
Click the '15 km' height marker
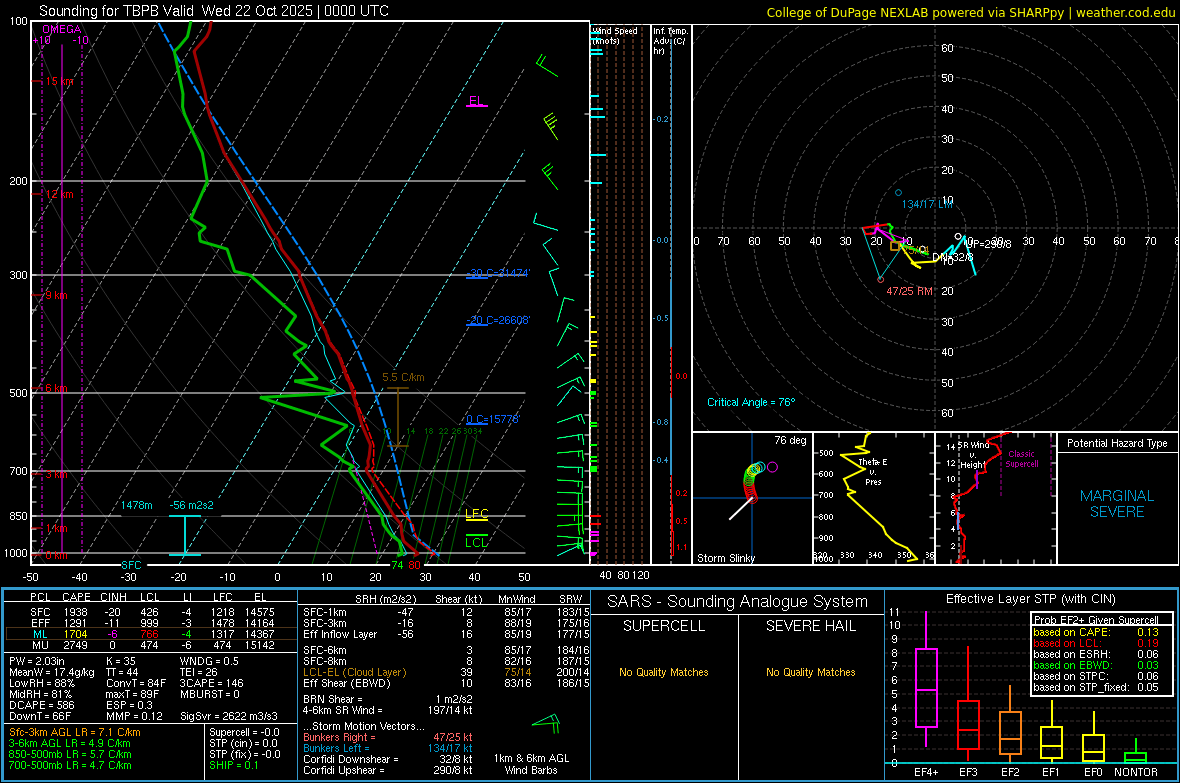coord(59,81)
